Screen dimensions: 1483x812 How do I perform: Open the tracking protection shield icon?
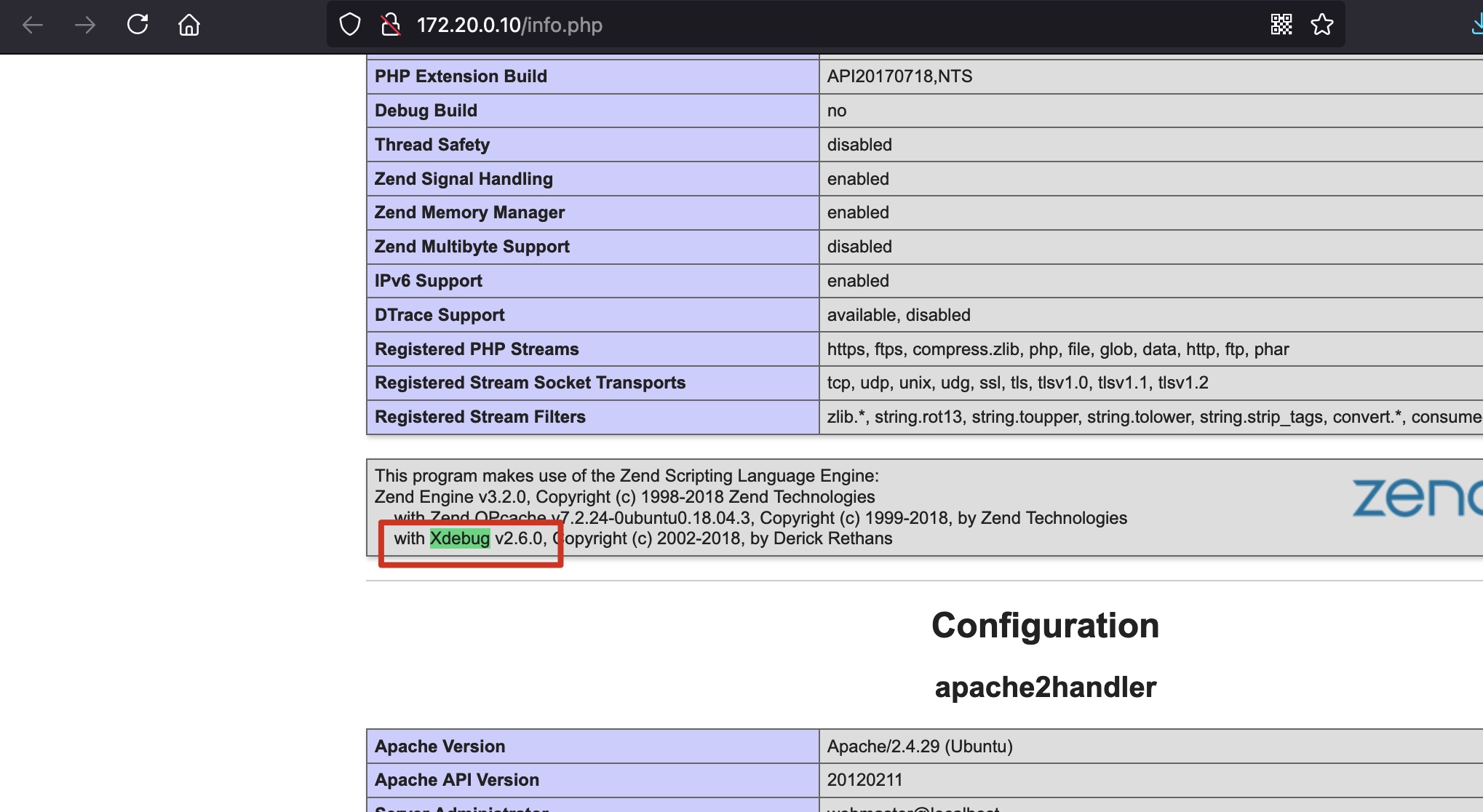[x=350, y=25]
